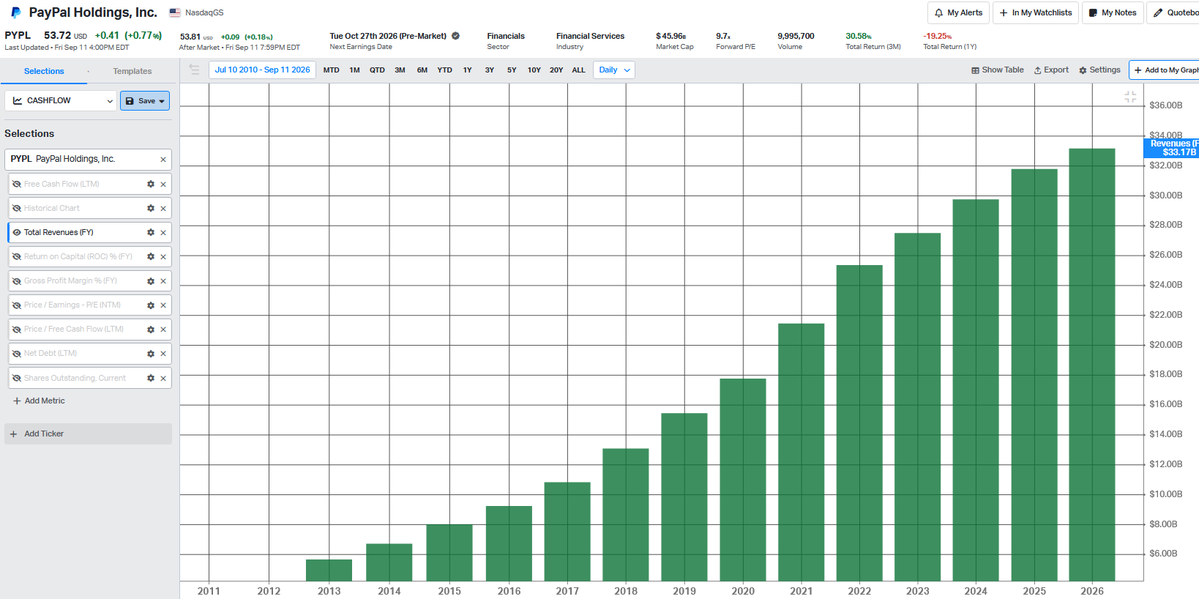Select the YTD time range
Viewport: 1199px width, 599px height.
pyautogui.click(x=444, y=70)
